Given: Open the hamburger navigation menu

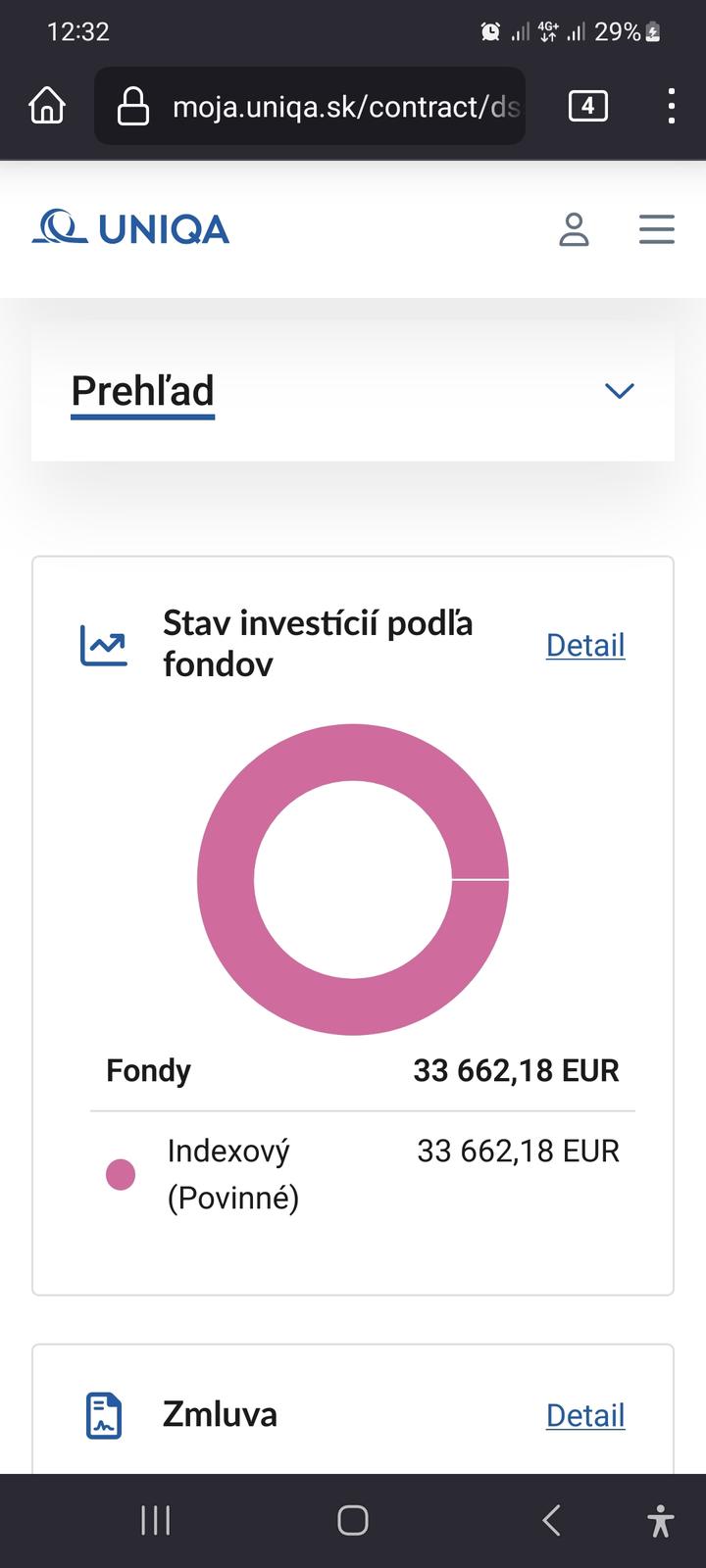Looking at the screenshot, I should [x=656, y=229].
